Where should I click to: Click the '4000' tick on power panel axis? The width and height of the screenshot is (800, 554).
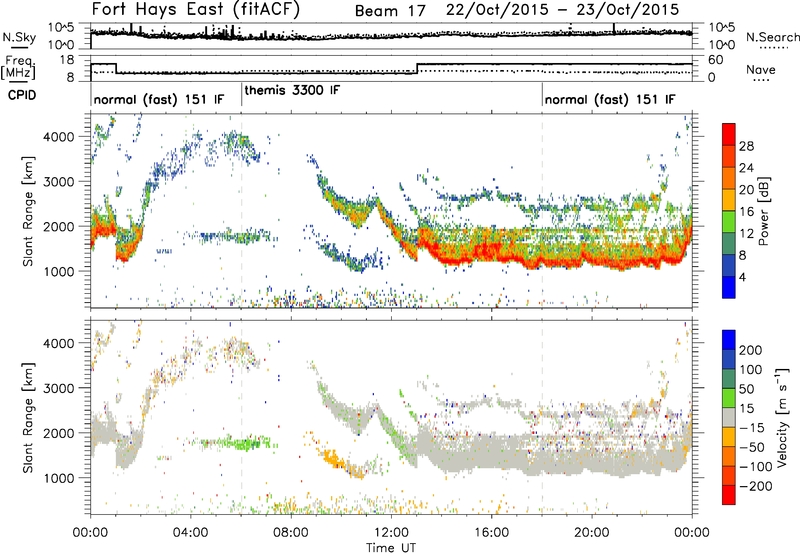(x=59, y=137)
